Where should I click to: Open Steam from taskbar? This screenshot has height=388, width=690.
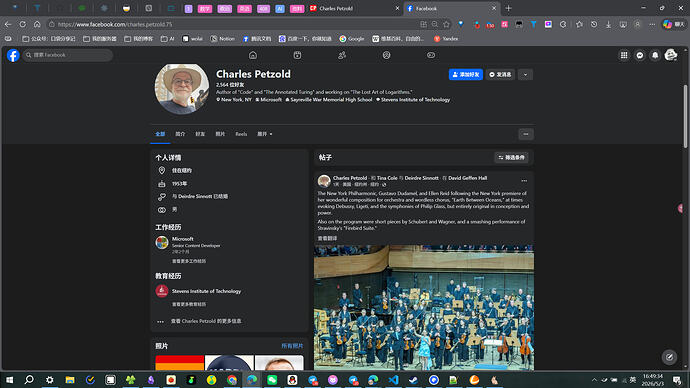point(413,380)
